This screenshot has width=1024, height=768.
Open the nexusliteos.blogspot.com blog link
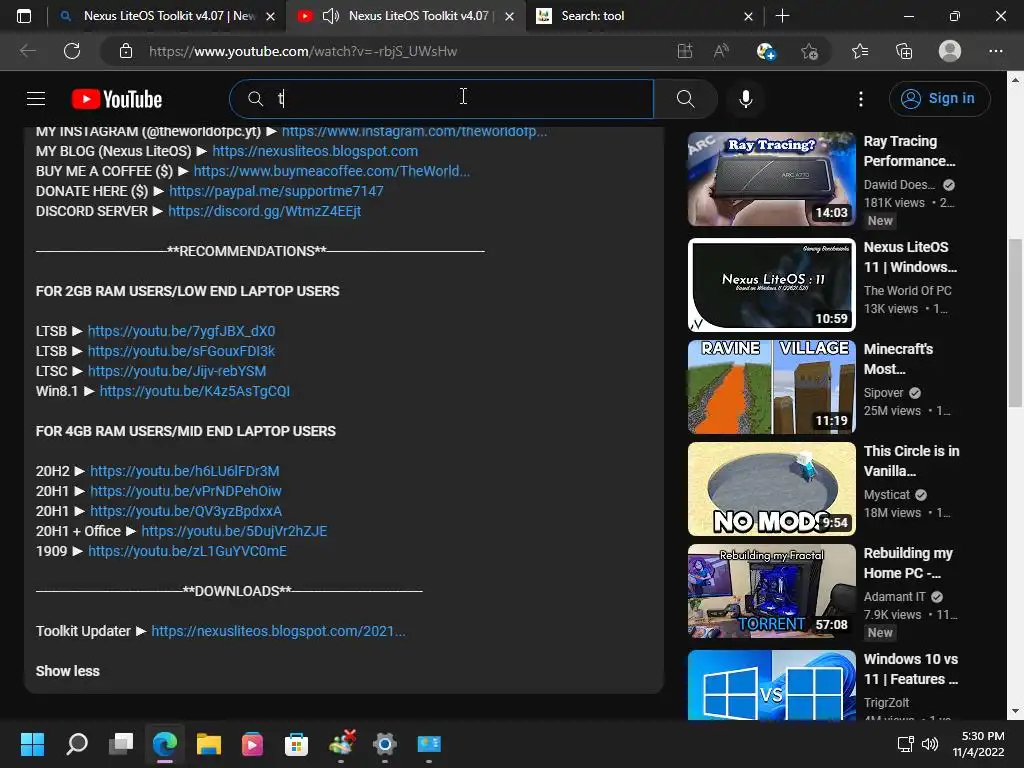pyautogui.click(x=315, y=151)
